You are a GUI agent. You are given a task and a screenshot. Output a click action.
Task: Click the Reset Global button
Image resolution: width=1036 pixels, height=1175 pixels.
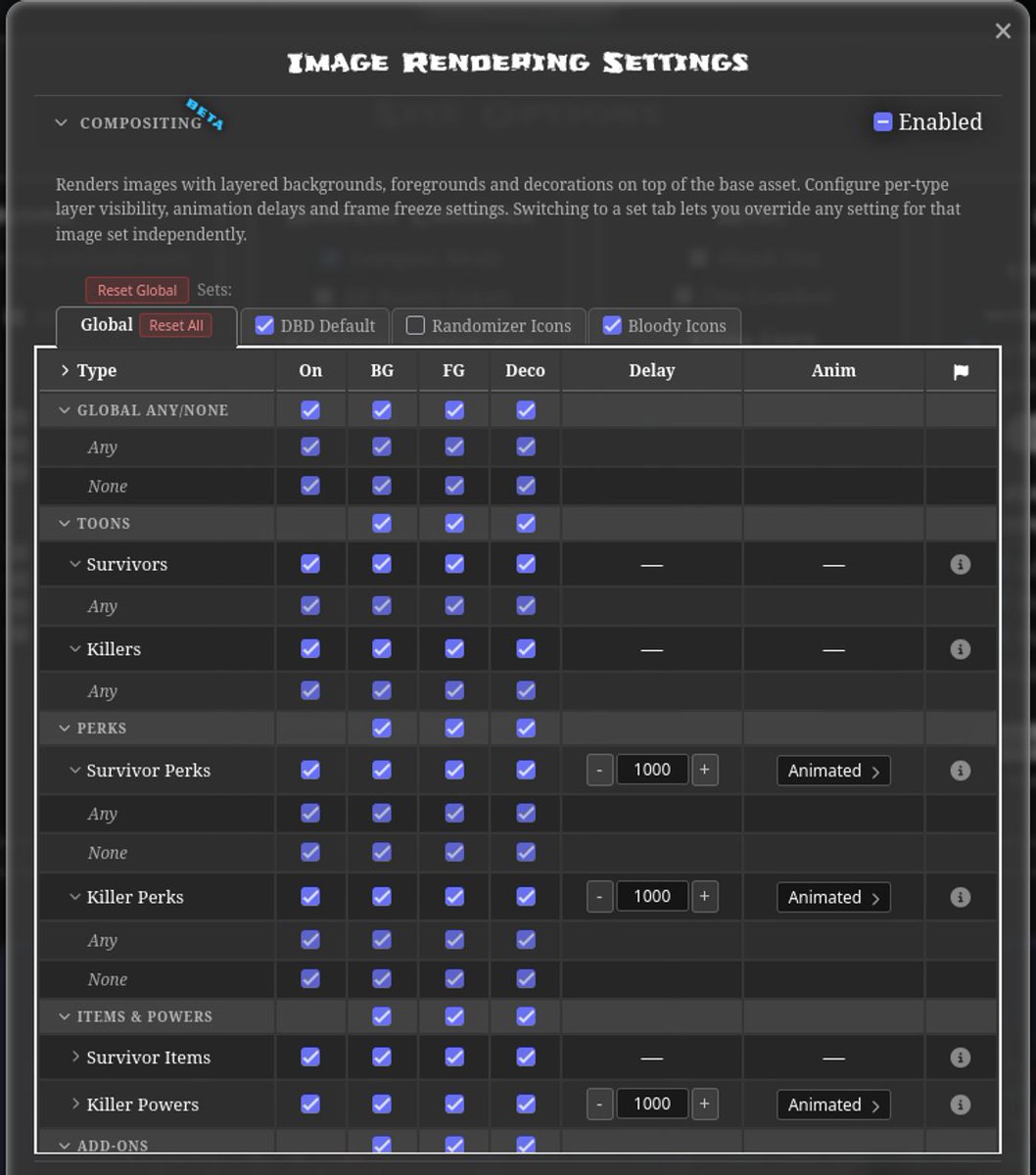click(137, 291)
